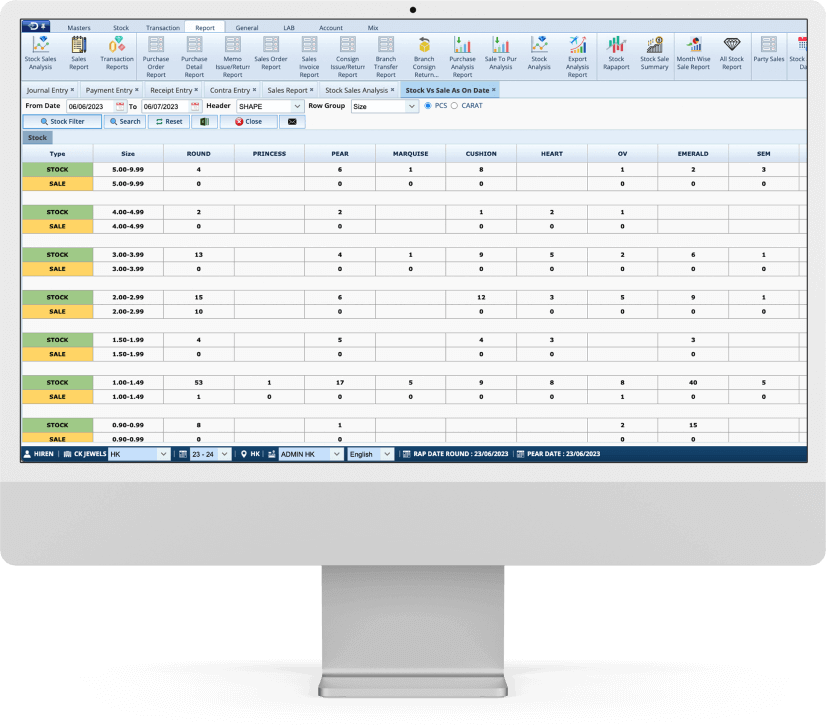Click the Stock Filter button

62,121
